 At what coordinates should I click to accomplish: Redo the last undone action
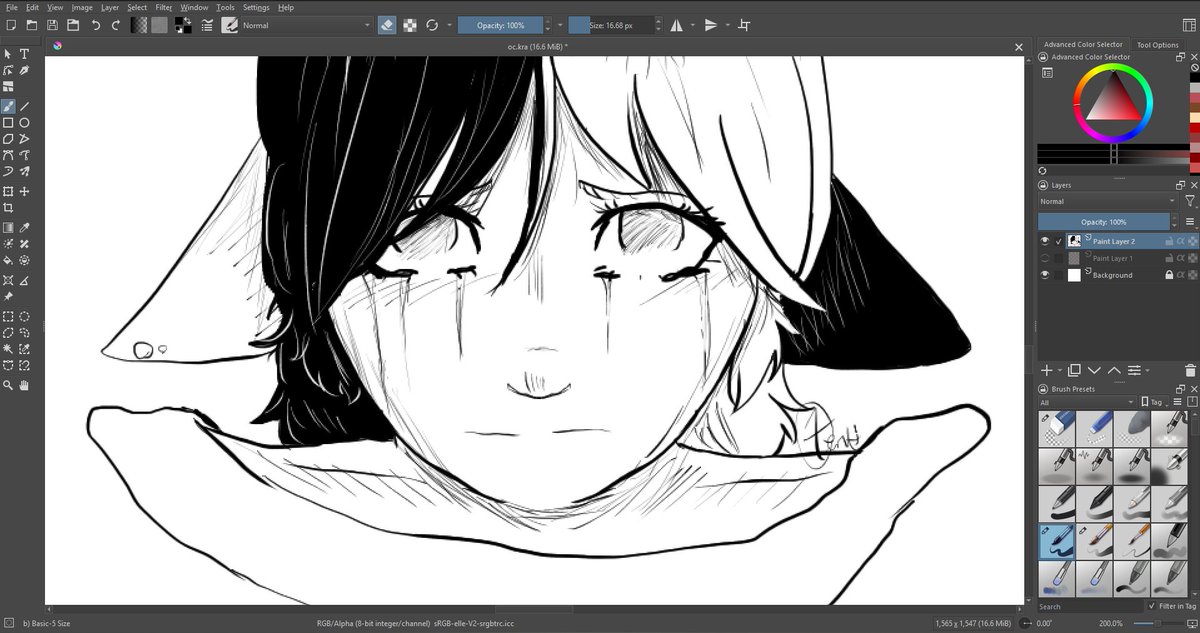[117, 25]
